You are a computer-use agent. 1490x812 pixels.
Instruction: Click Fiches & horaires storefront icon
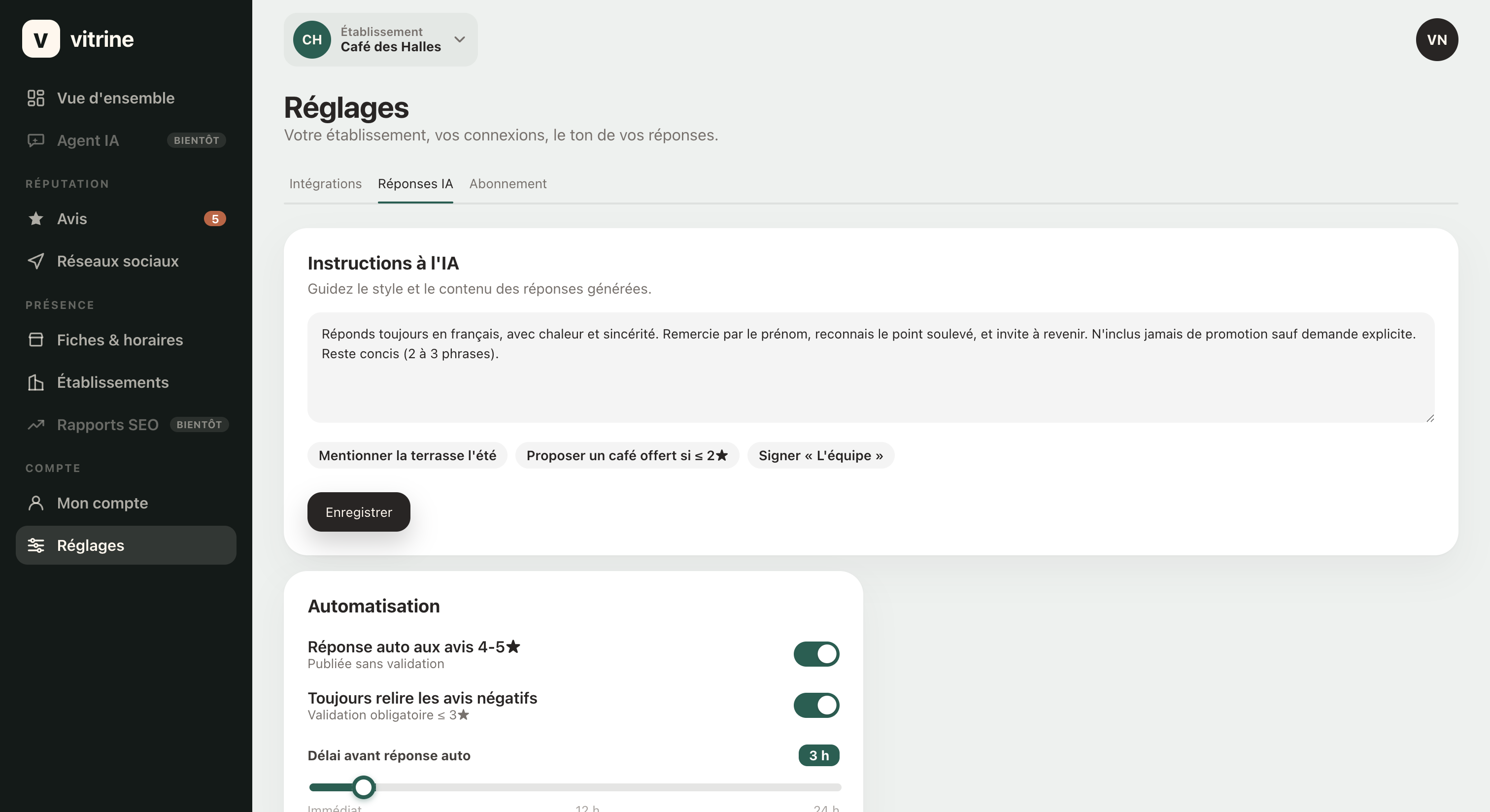coord(36,339)
